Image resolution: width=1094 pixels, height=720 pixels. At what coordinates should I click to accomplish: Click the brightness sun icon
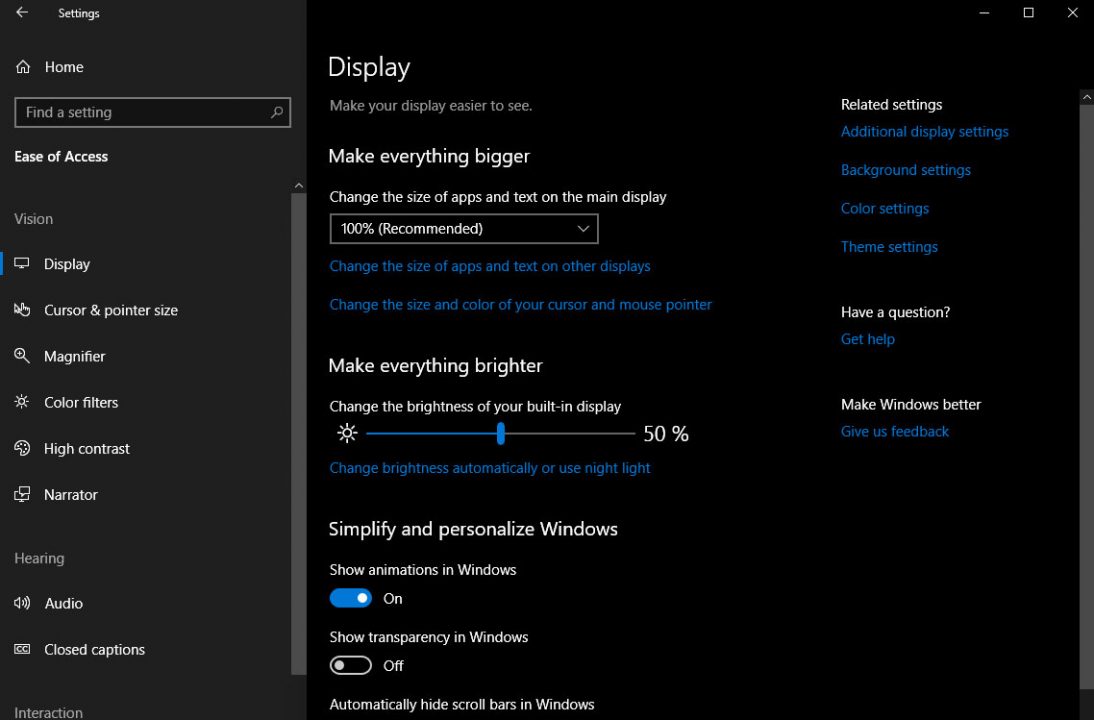[347, 433]
